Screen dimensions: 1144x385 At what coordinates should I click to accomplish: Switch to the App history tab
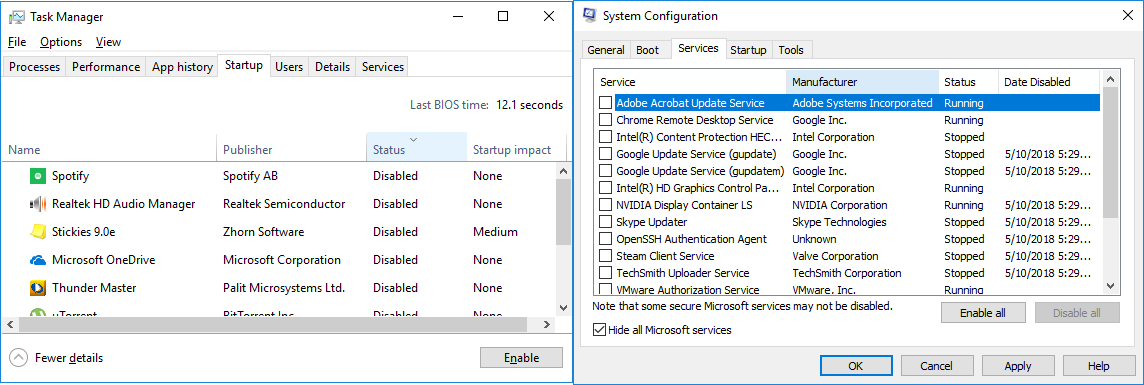pyautogui.click(x=182, y=66)
